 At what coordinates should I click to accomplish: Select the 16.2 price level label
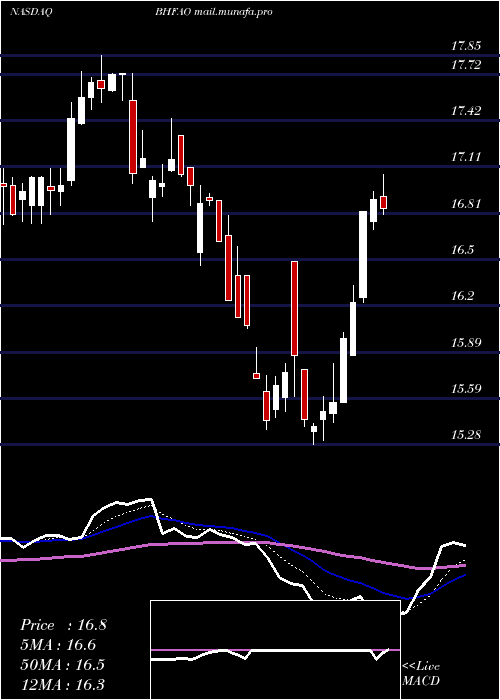coord(462,296)
